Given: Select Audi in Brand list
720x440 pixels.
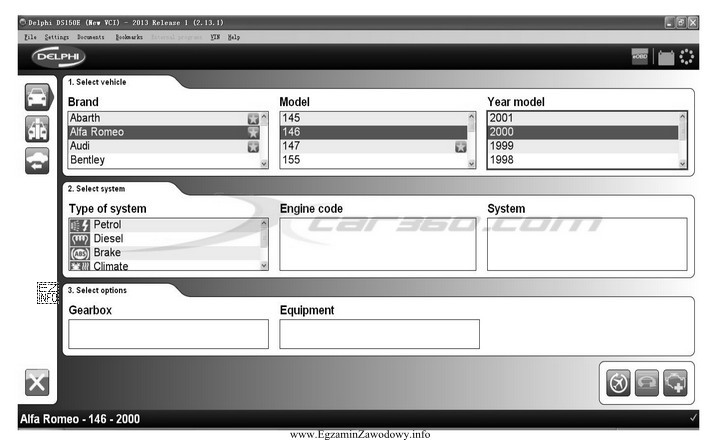Looking at the screenshot, I should tap(164, 146).
